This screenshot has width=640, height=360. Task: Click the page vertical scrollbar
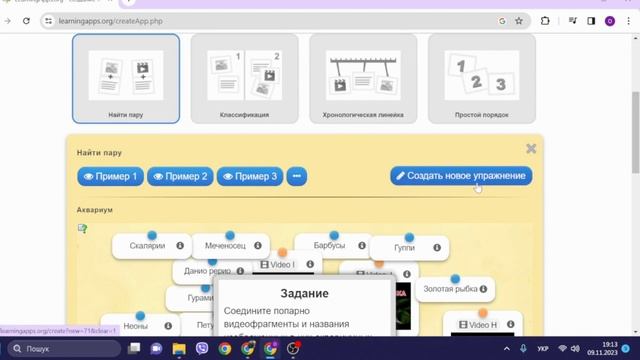click(635, 132)
